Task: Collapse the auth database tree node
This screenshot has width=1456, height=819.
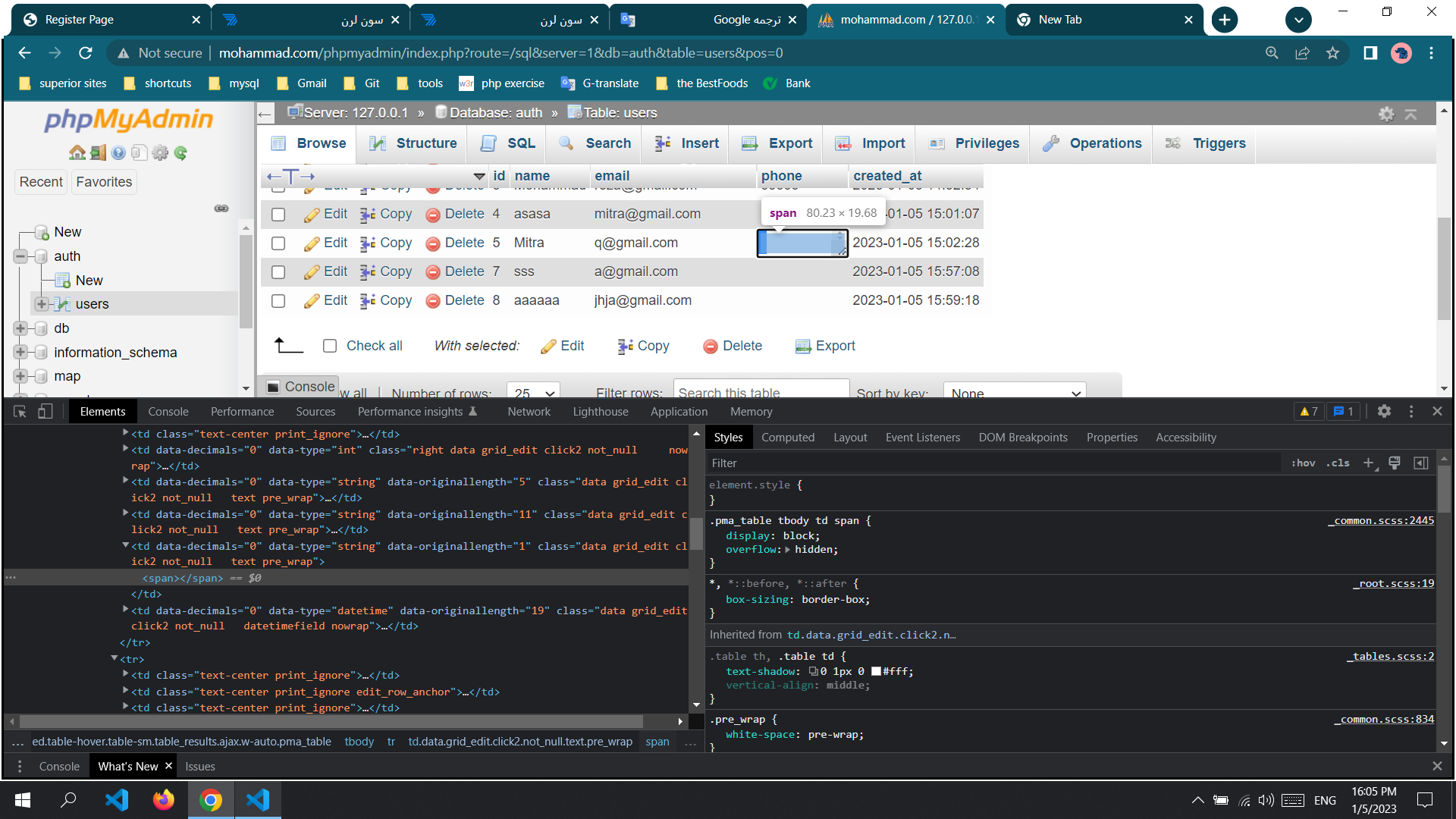Action: (x=20, y=256)
